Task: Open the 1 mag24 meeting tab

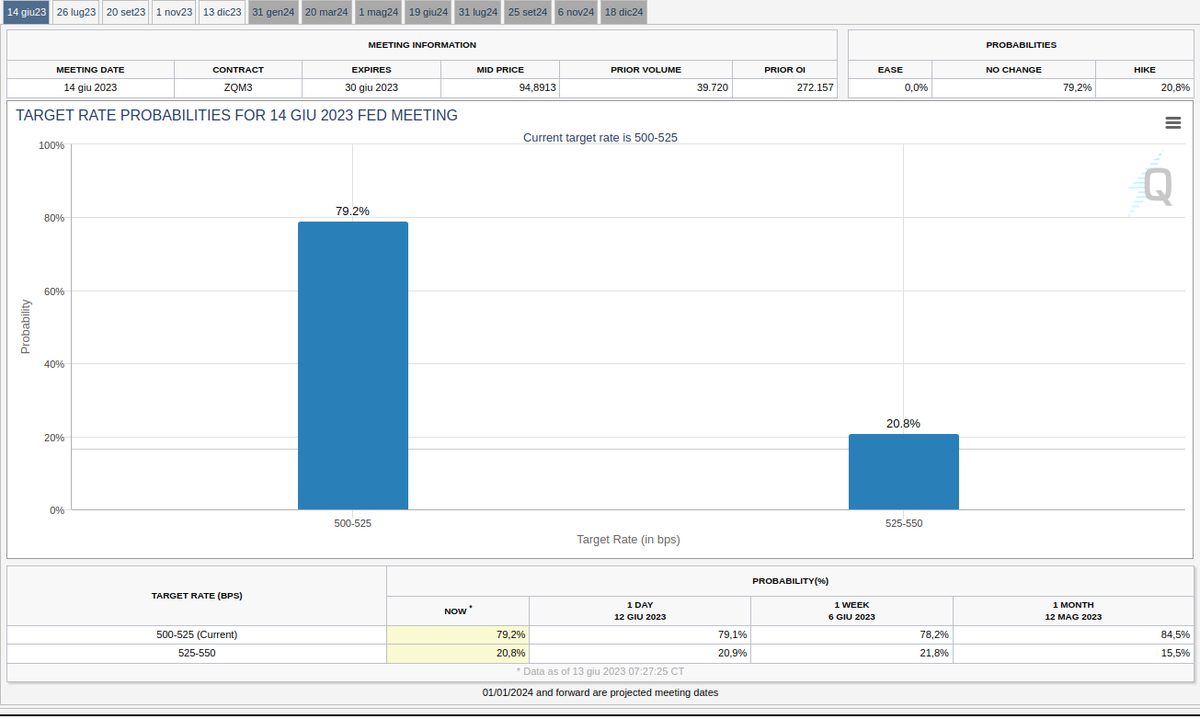Action: 379,12
